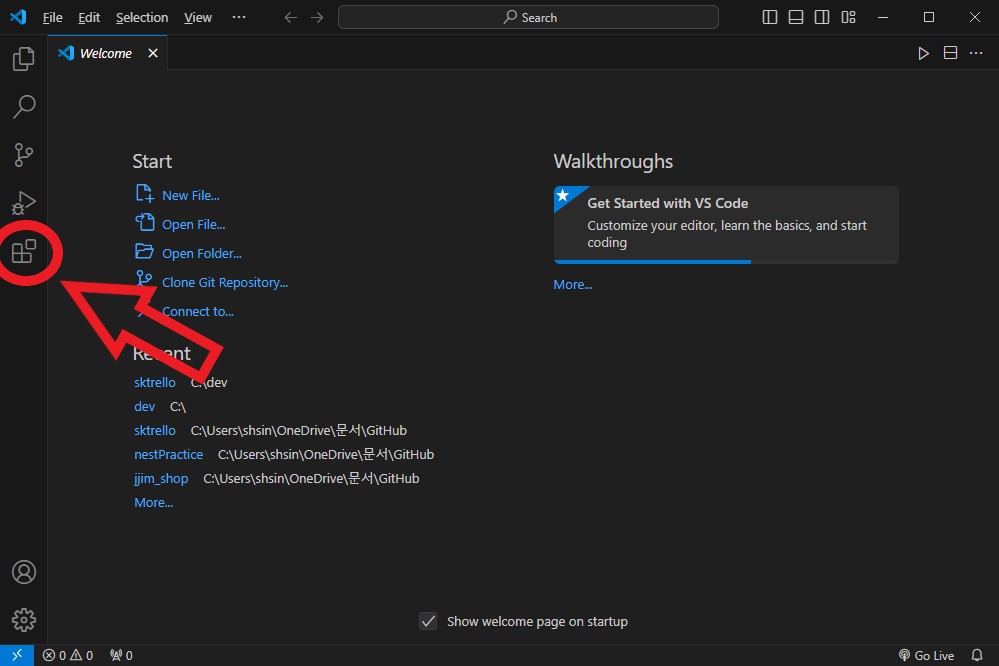
Task: Click Connect to... link
Action: (x=198, y=312)
